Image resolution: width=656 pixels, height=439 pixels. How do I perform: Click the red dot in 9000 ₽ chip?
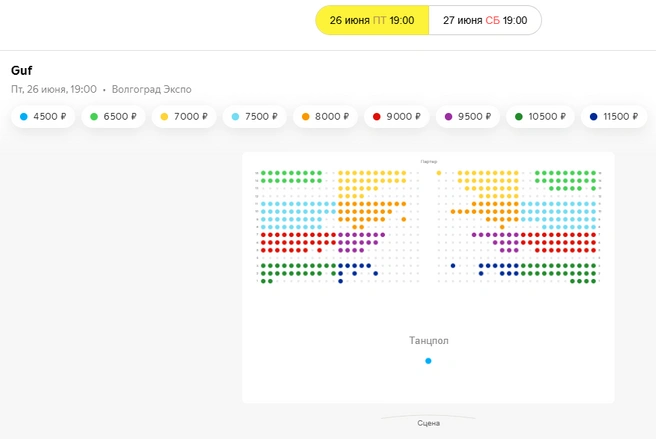377,117
